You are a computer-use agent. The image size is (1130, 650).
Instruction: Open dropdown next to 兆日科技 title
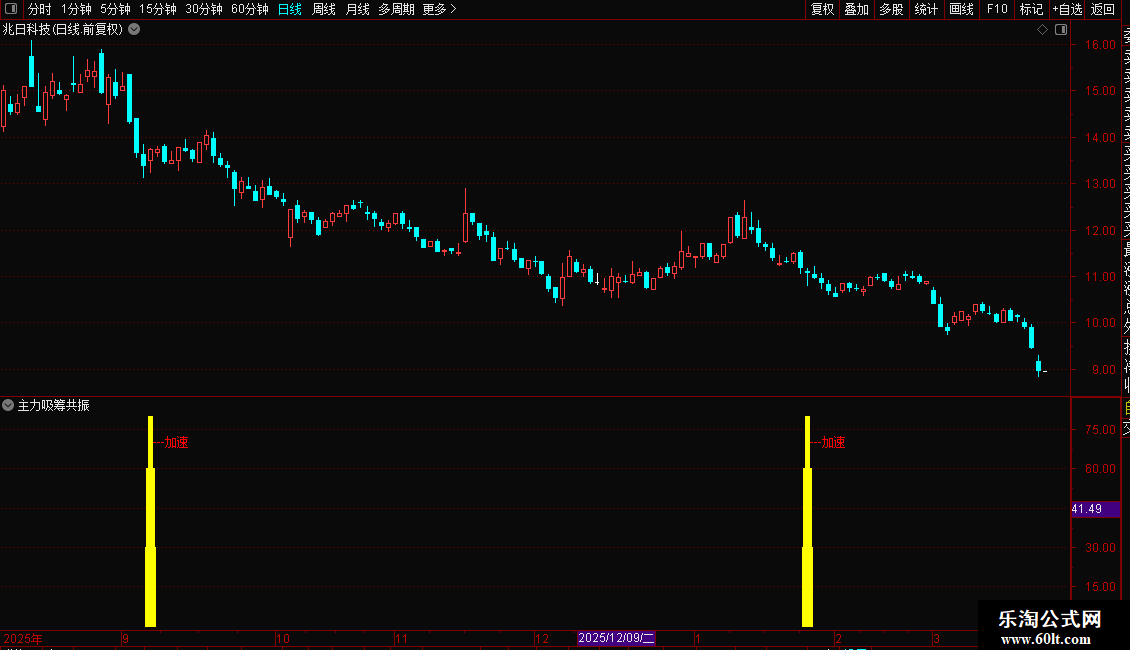pos(134,30)
